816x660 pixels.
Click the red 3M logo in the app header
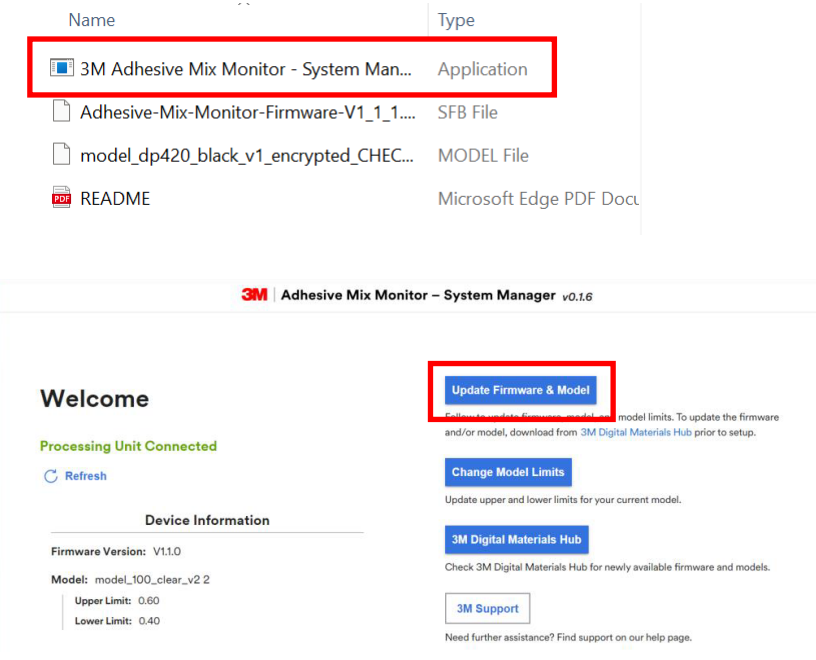coord(256,295)
